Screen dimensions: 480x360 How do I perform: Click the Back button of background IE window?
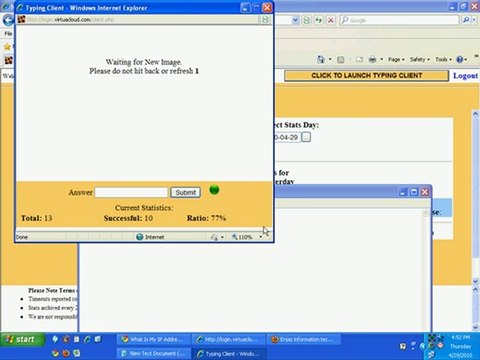(7, 20)
